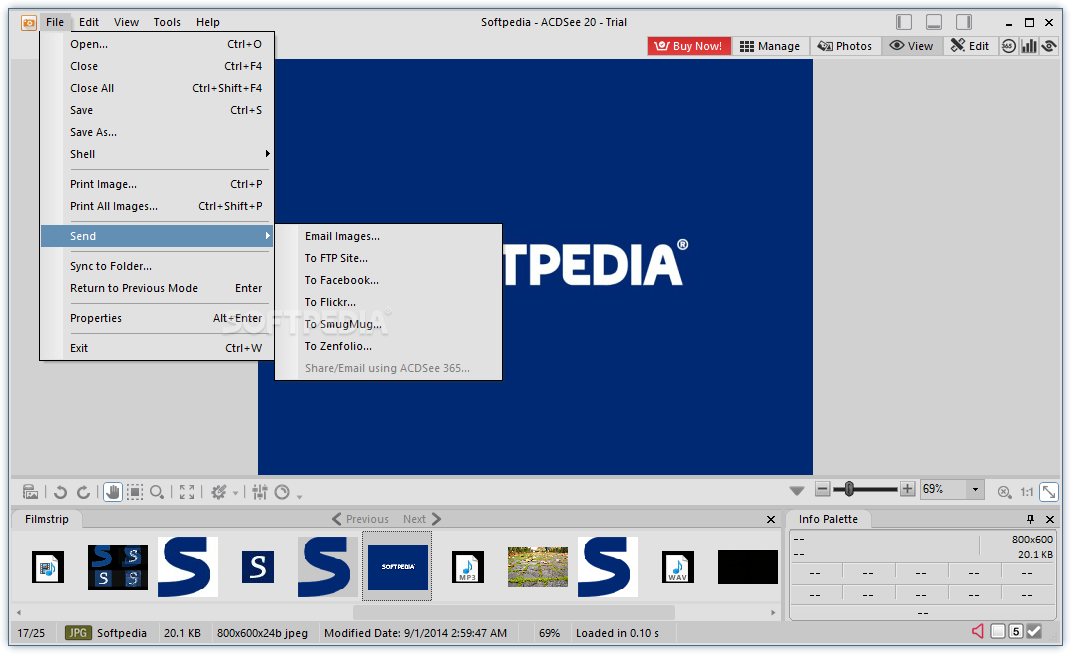Select the autumn leaves photo thumbnail
1071x654 pixels.
pos(538,567)
